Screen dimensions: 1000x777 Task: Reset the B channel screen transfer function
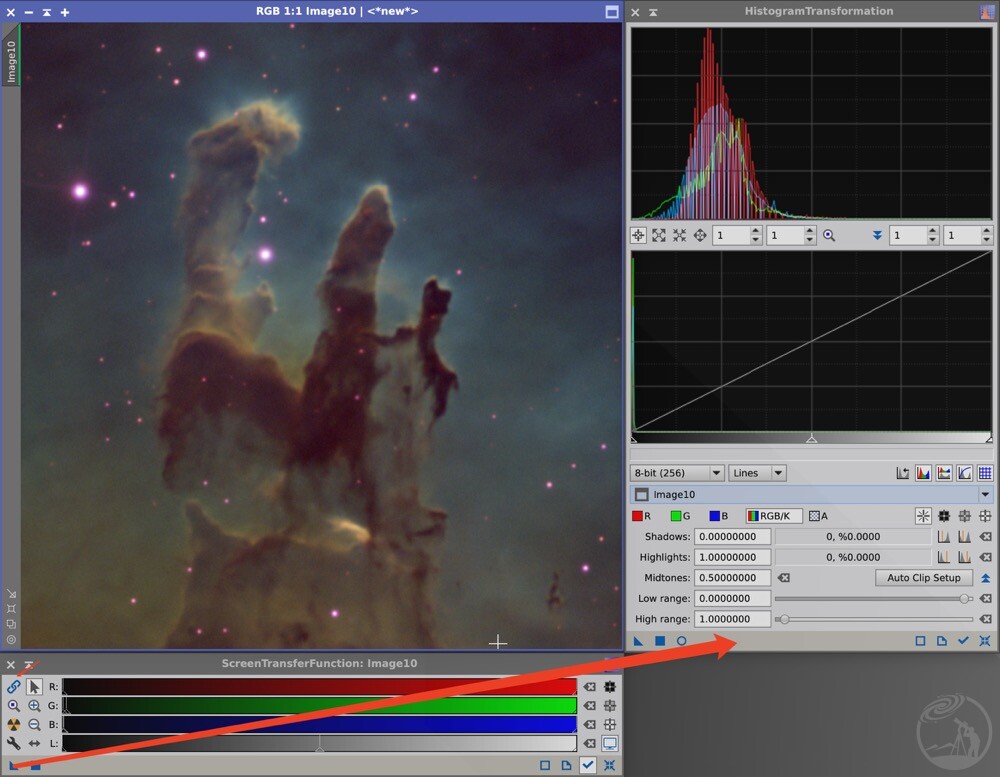[x=590, y=725]
